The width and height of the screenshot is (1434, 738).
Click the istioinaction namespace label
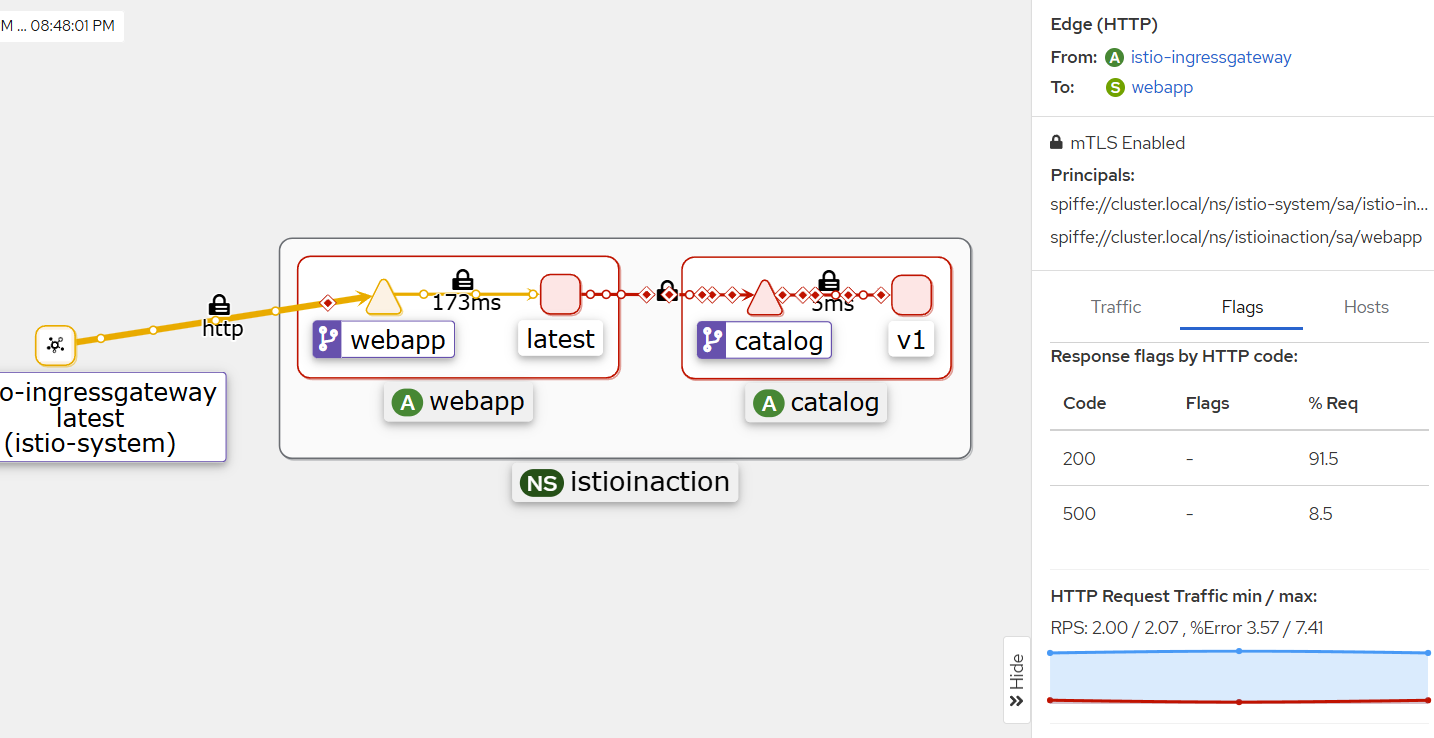(625, 482)
